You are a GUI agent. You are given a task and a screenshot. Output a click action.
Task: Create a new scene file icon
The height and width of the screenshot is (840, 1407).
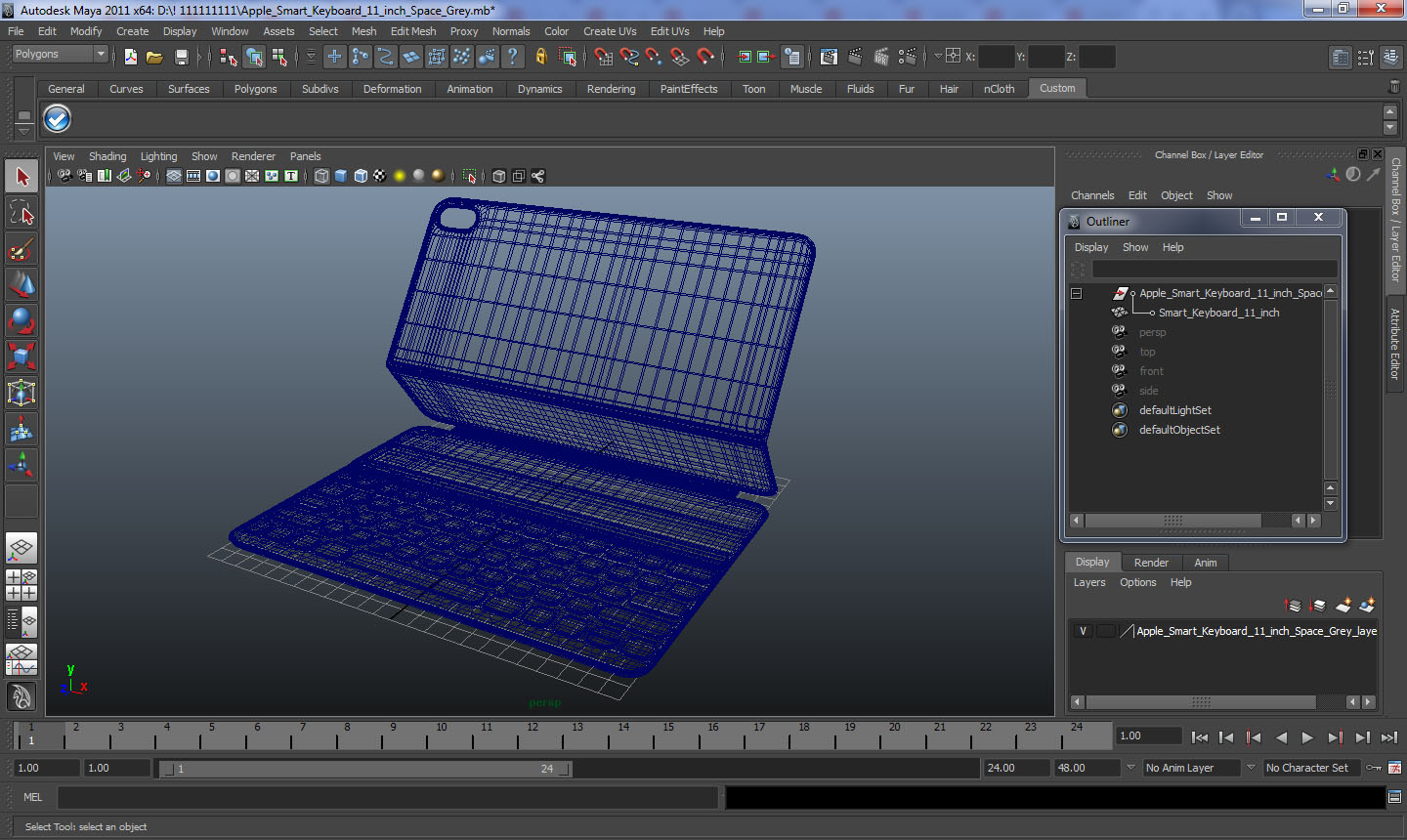pyautogui.click(x=130, y=57)
